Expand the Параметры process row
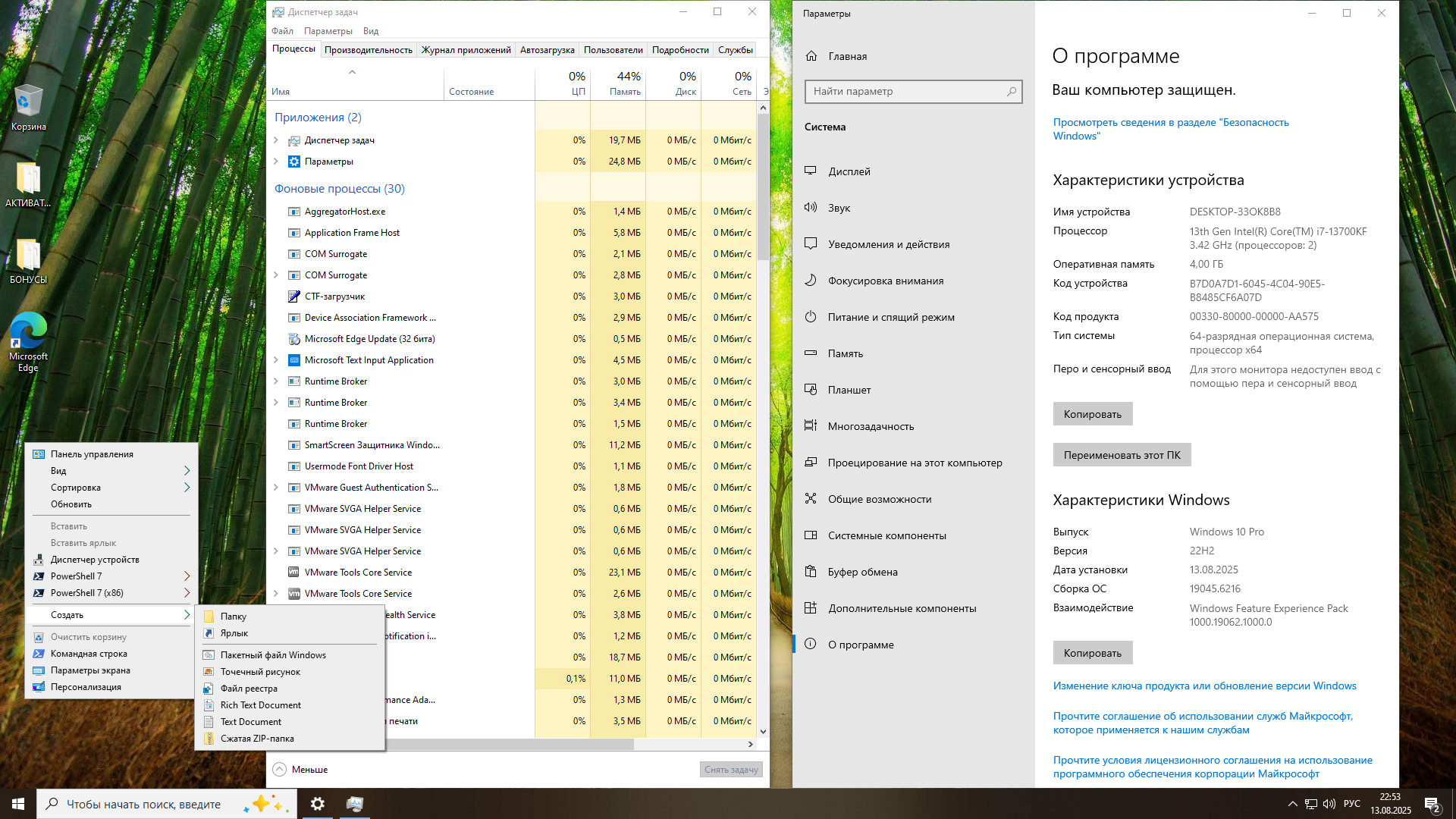 [x=276, y=162]
